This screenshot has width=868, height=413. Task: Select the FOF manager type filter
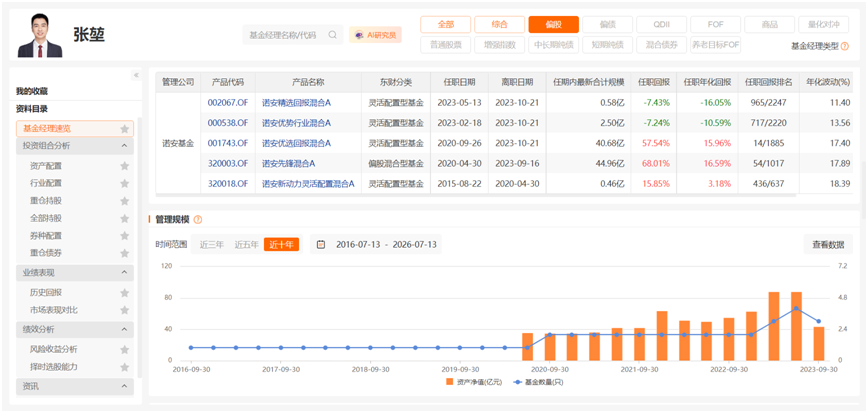click(715, 24)
